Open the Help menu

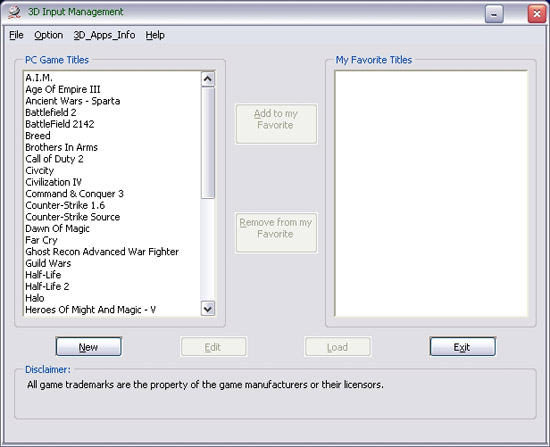[x=155, y=35]
